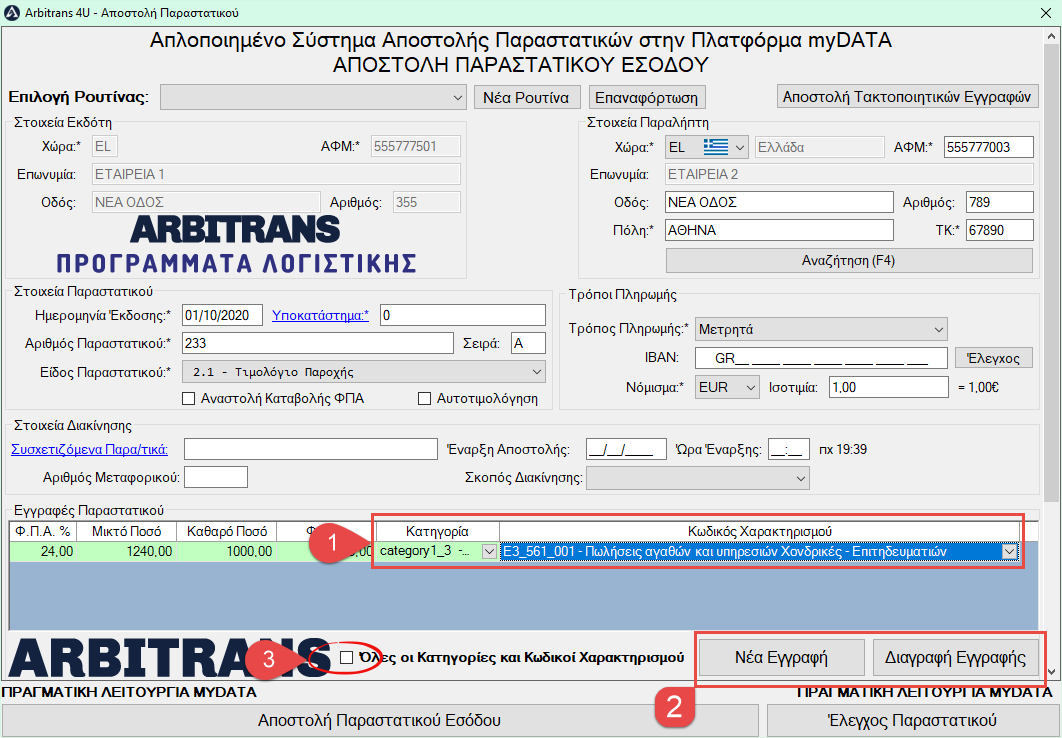Click the Μικτό Ποσό column header
1062x738 pixels.
click(x=127, y=531)
